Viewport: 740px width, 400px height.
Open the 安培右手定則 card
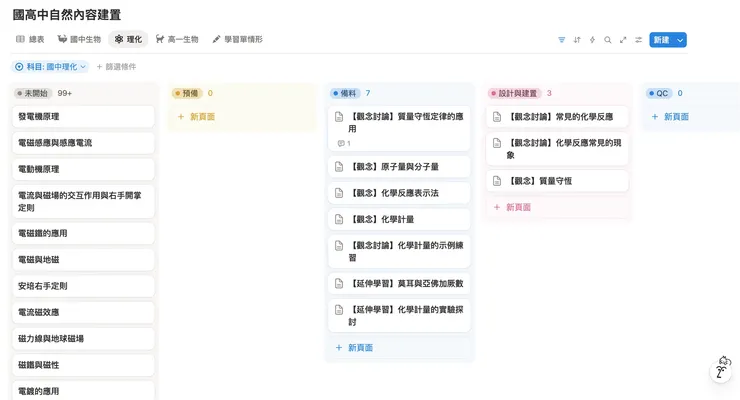point(83,286)
